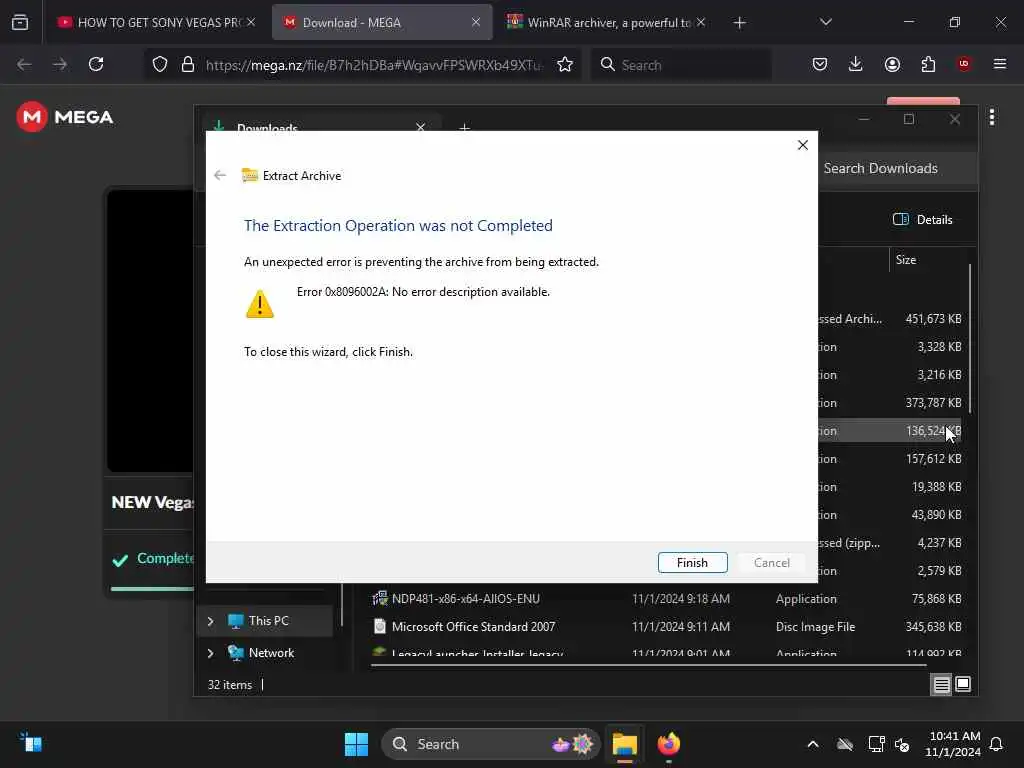Click the File Explorer horizontal scrollbar

coord(648,665)
